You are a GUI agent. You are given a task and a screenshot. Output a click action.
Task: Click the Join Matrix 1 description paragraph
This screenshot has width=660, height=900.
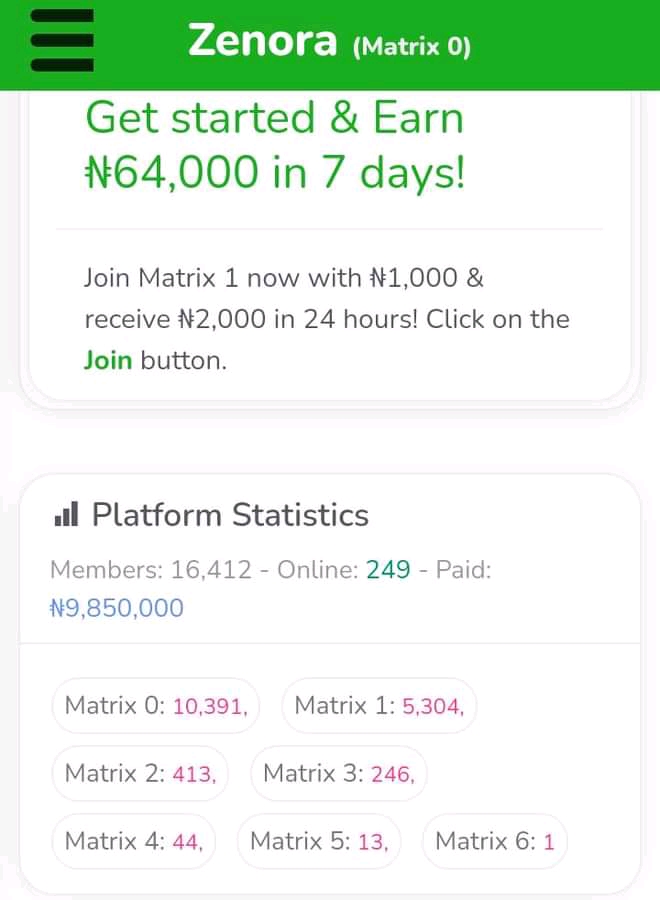[x=327, y=319]
